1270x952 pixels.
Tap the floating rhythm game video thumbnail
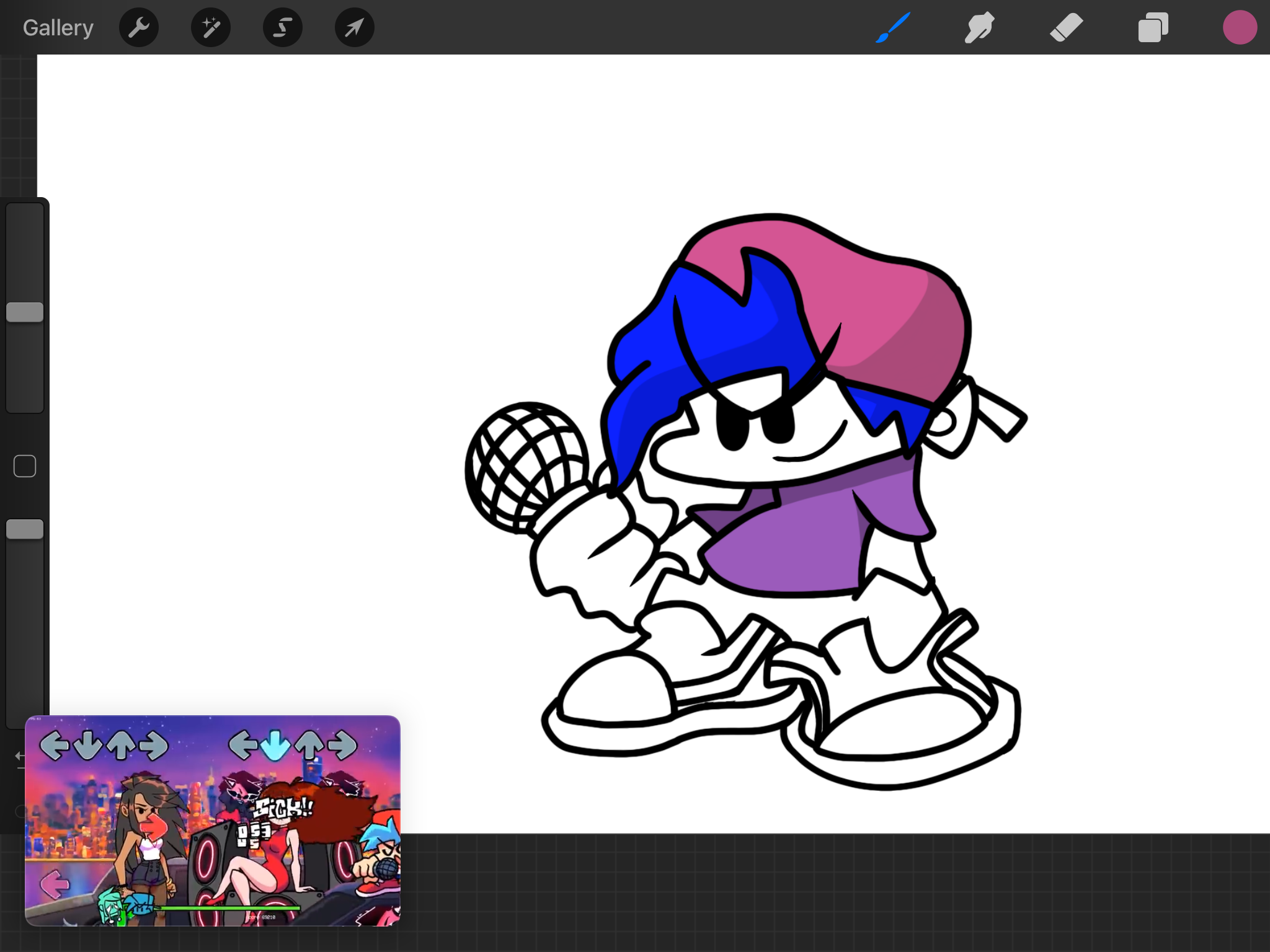coord(212,821)
